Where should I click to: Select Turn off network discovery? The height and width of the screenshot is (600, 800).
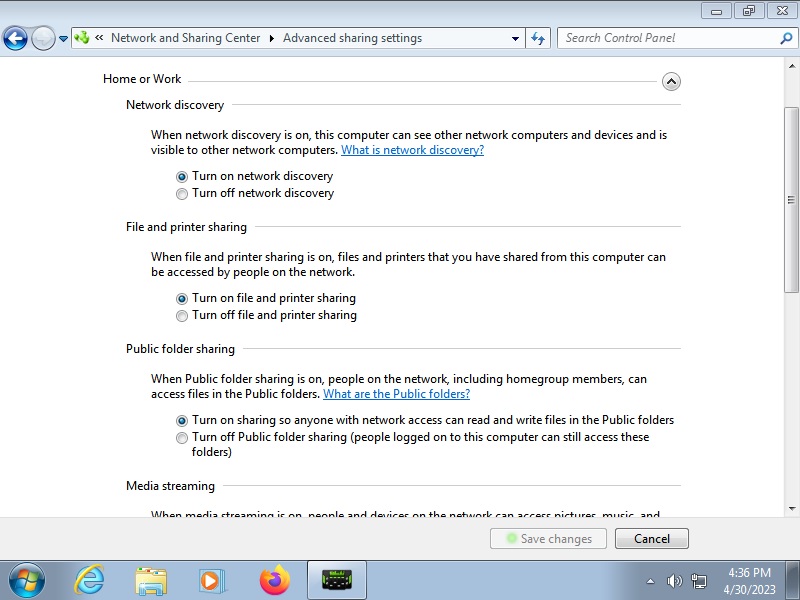click(255, 193)
